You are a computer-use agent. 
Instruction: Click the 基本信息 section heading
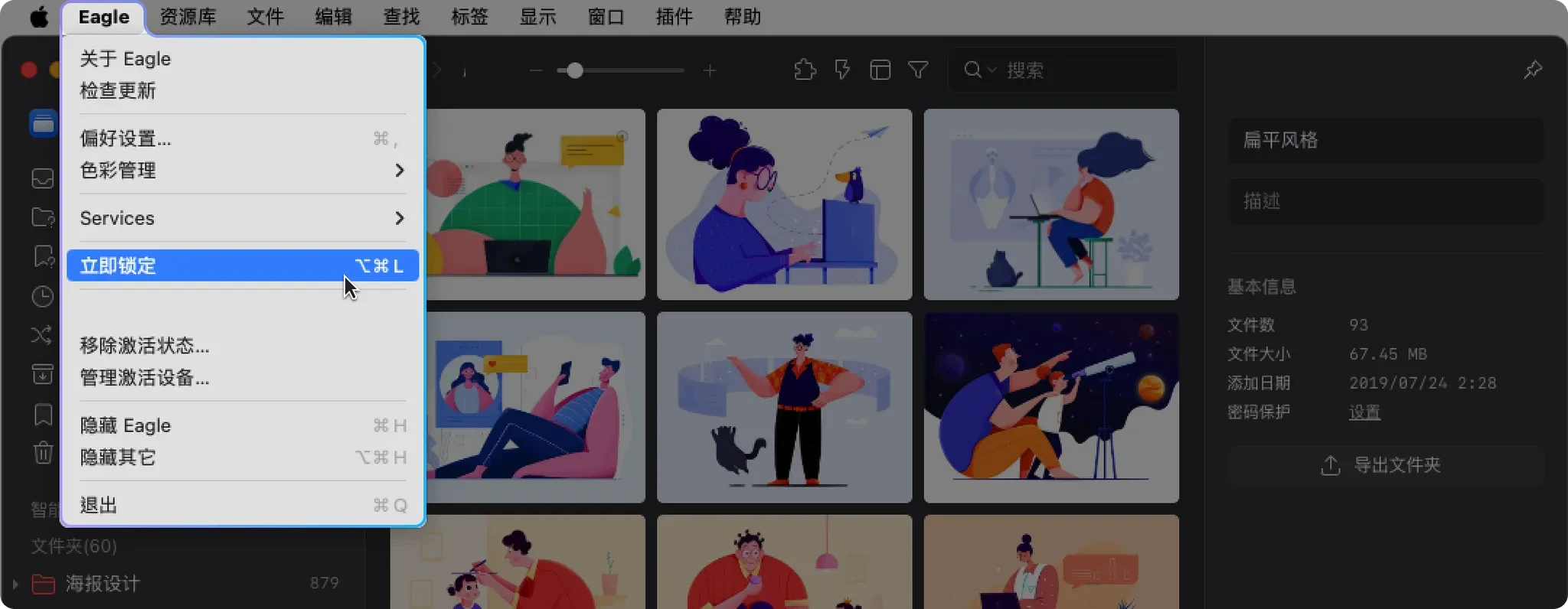tap(1262, 287)
